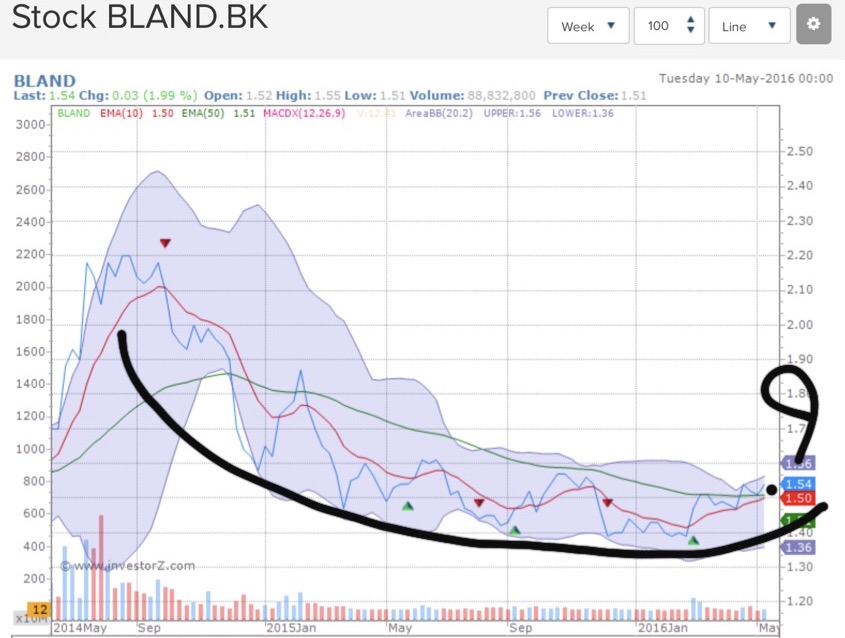Increase the period count with up arrow

point(690,20)
